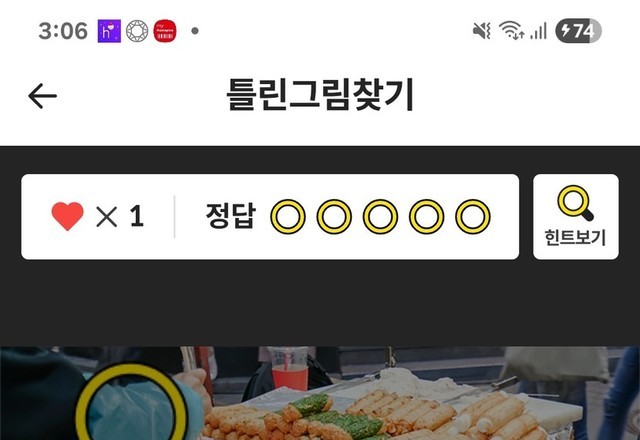Viewport: 640px width, 440px height.
Task: Tap the 정답 label
Action: (231, 216)
